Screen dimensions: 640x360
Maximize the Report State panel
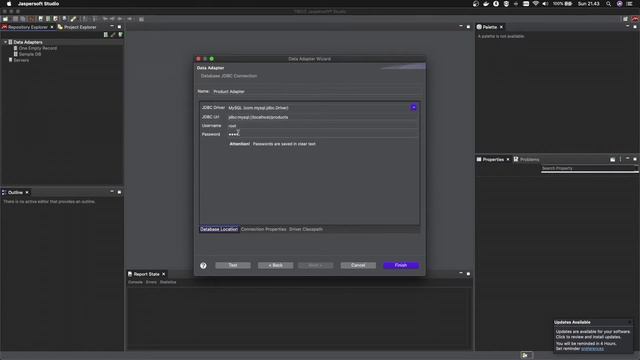(468, 273)
